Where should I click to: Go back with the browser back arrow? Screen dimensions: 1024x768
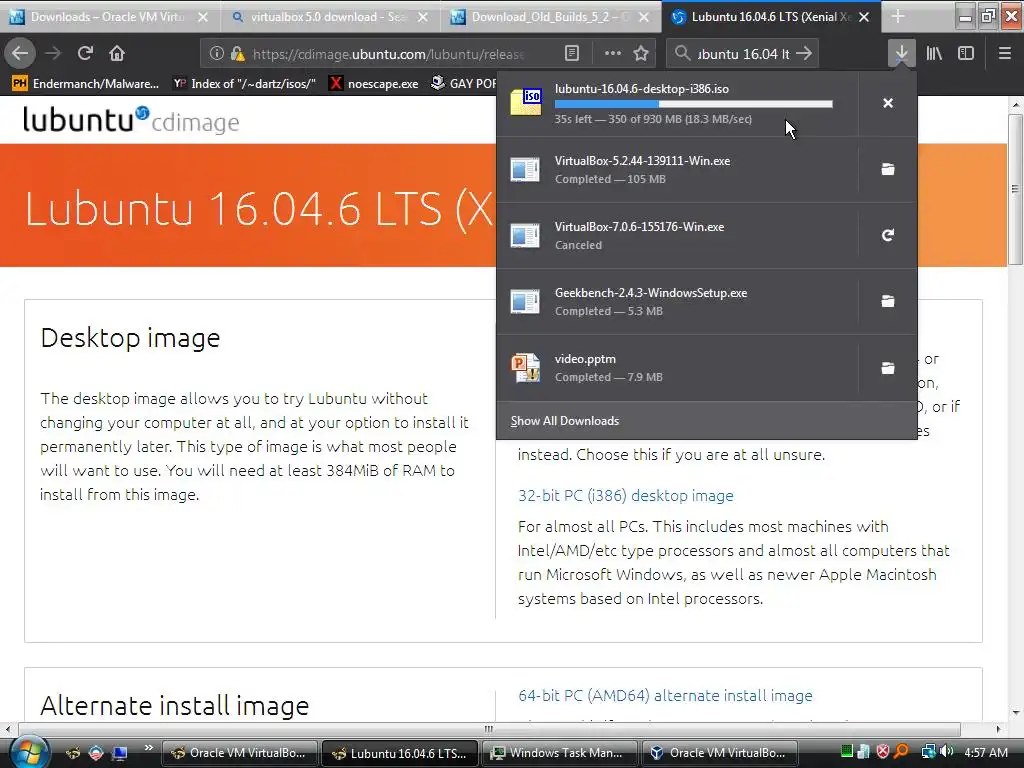[x=20, y=54]
